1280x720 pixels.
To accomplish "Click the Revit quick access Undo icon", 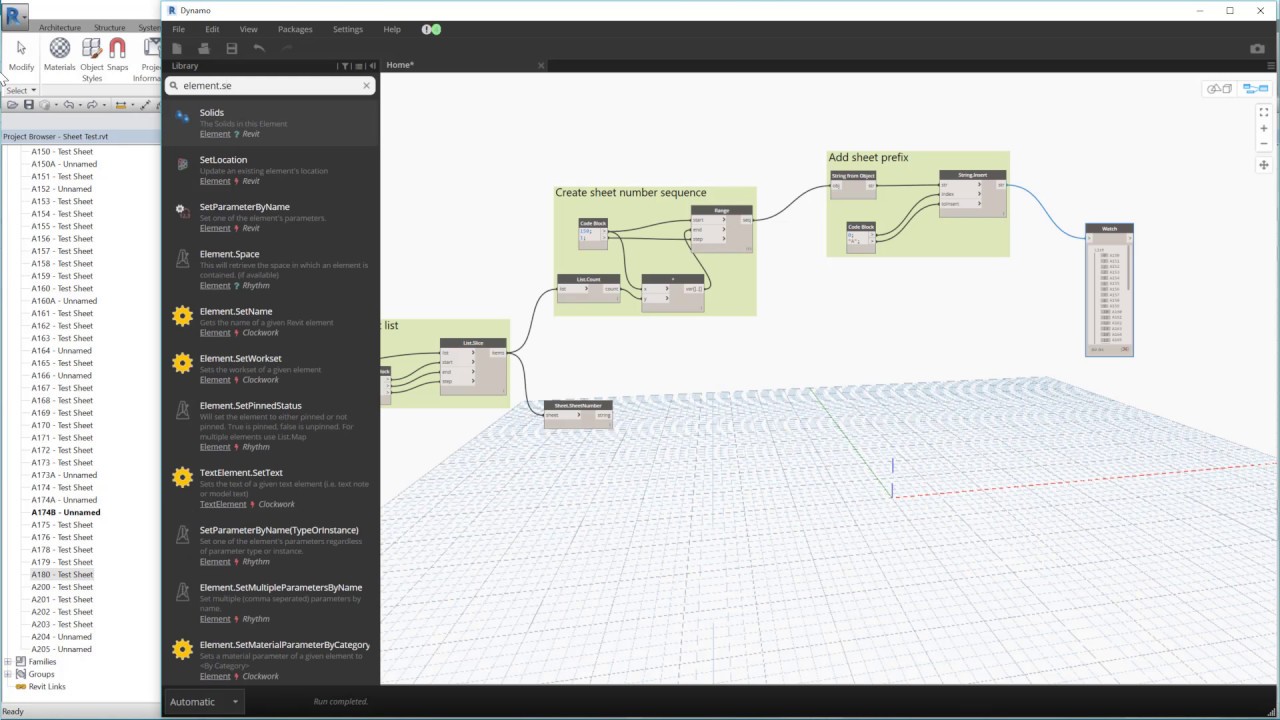I will click(x=68, y=105).
